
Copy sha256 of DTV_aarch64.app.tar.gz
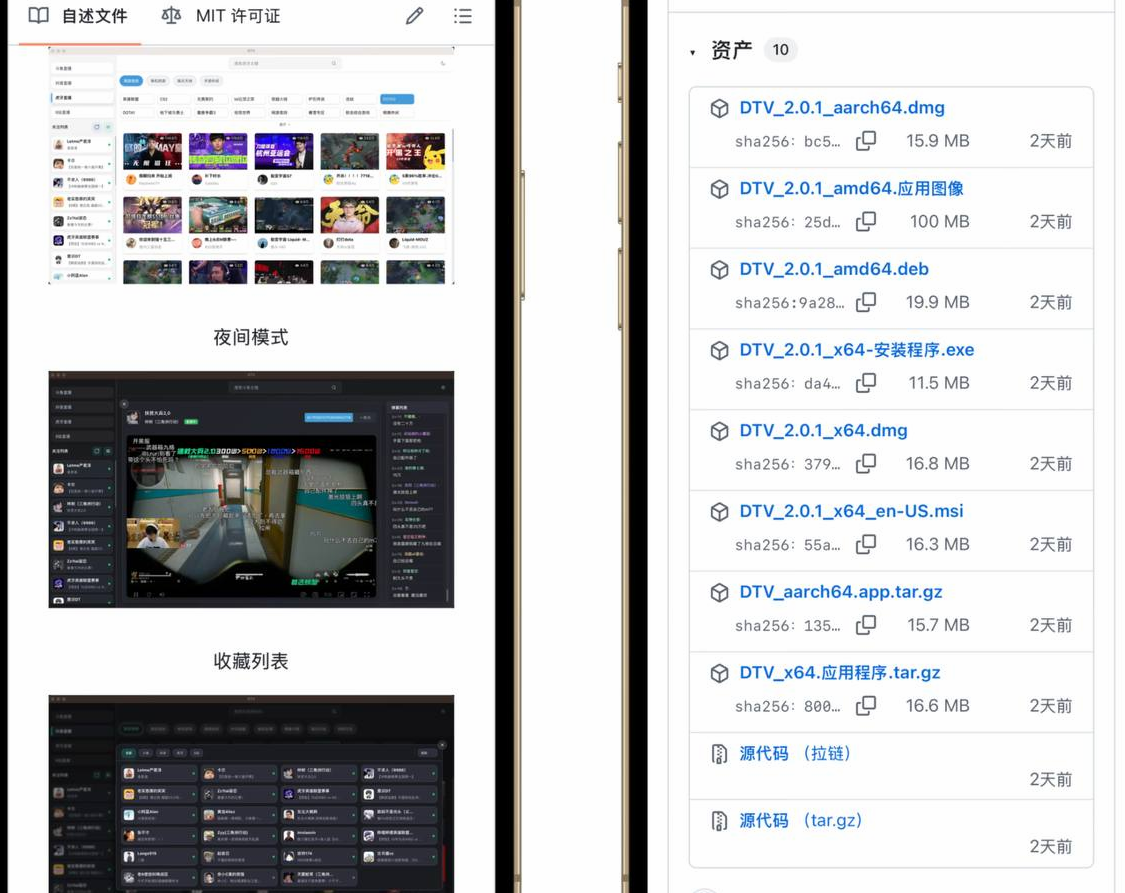[866, 625]
